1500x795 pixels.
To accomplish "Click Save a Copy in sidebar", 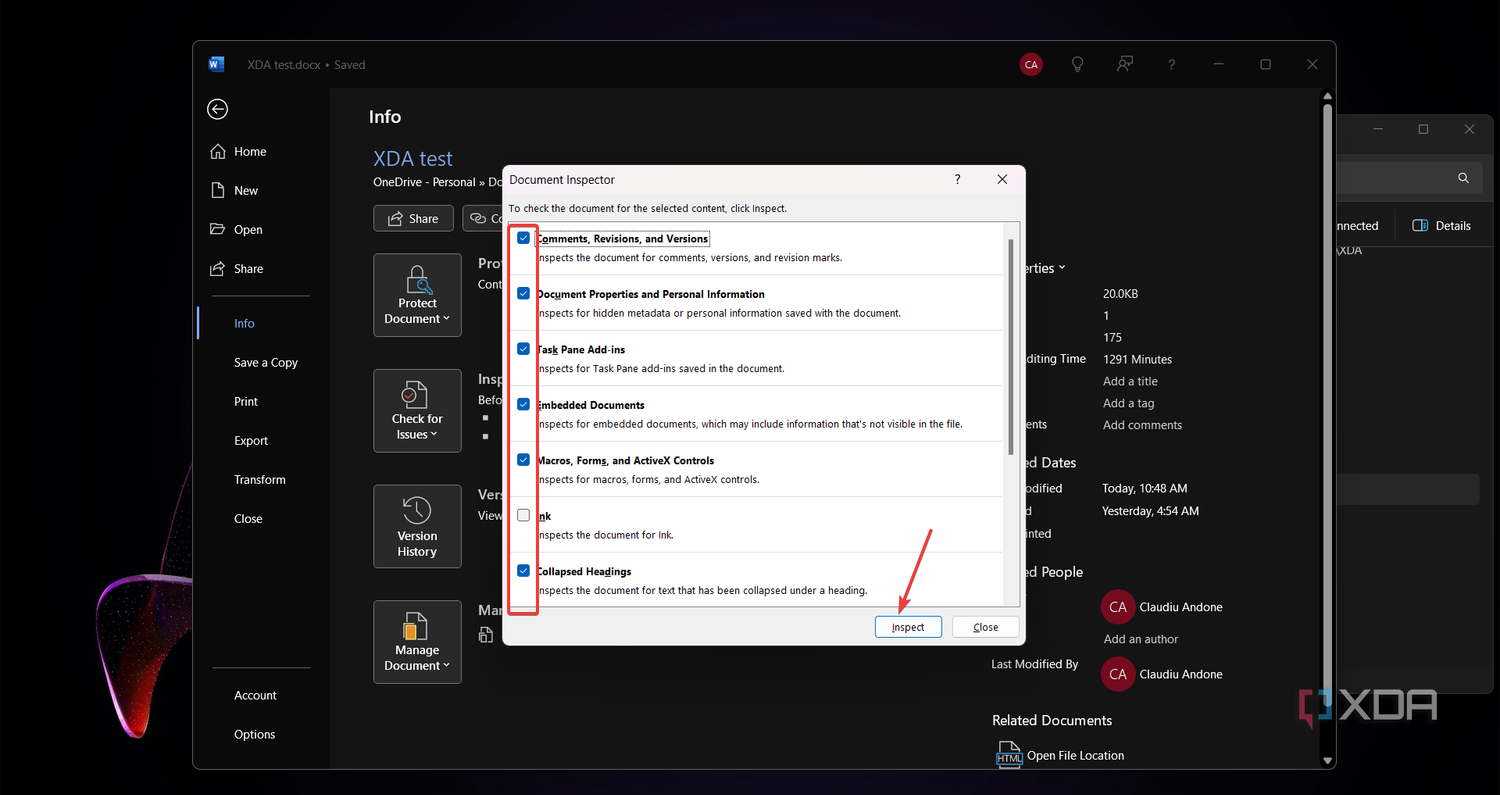I will (266, 363).
